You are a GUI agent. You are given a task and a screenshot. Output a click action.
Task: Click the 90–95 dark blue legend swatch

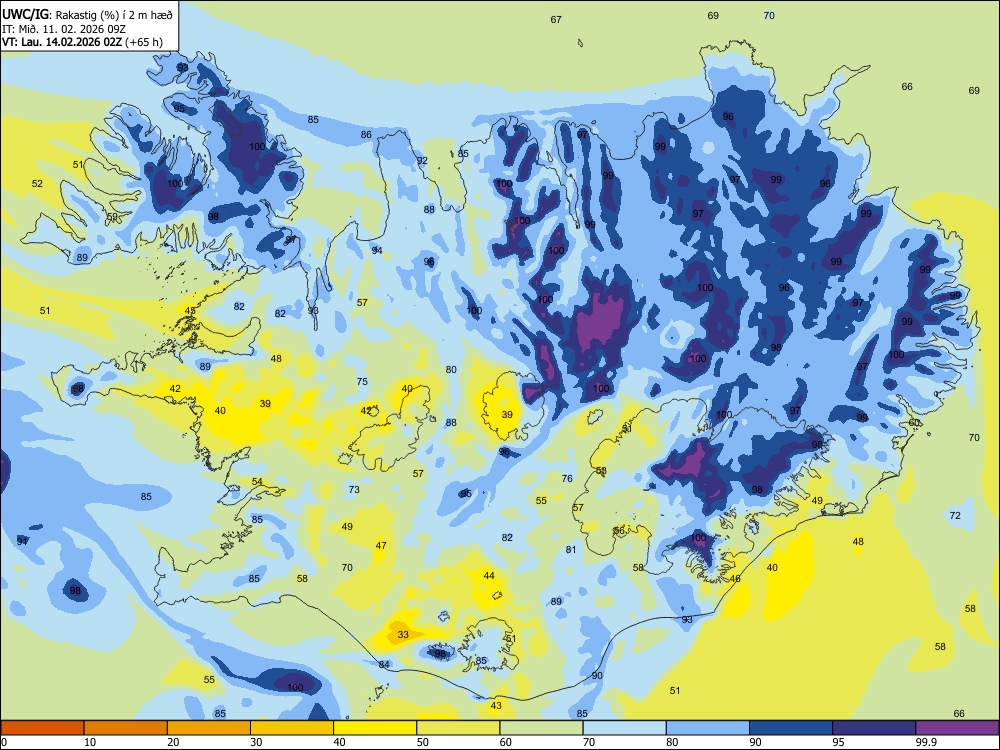coord(791,728)
